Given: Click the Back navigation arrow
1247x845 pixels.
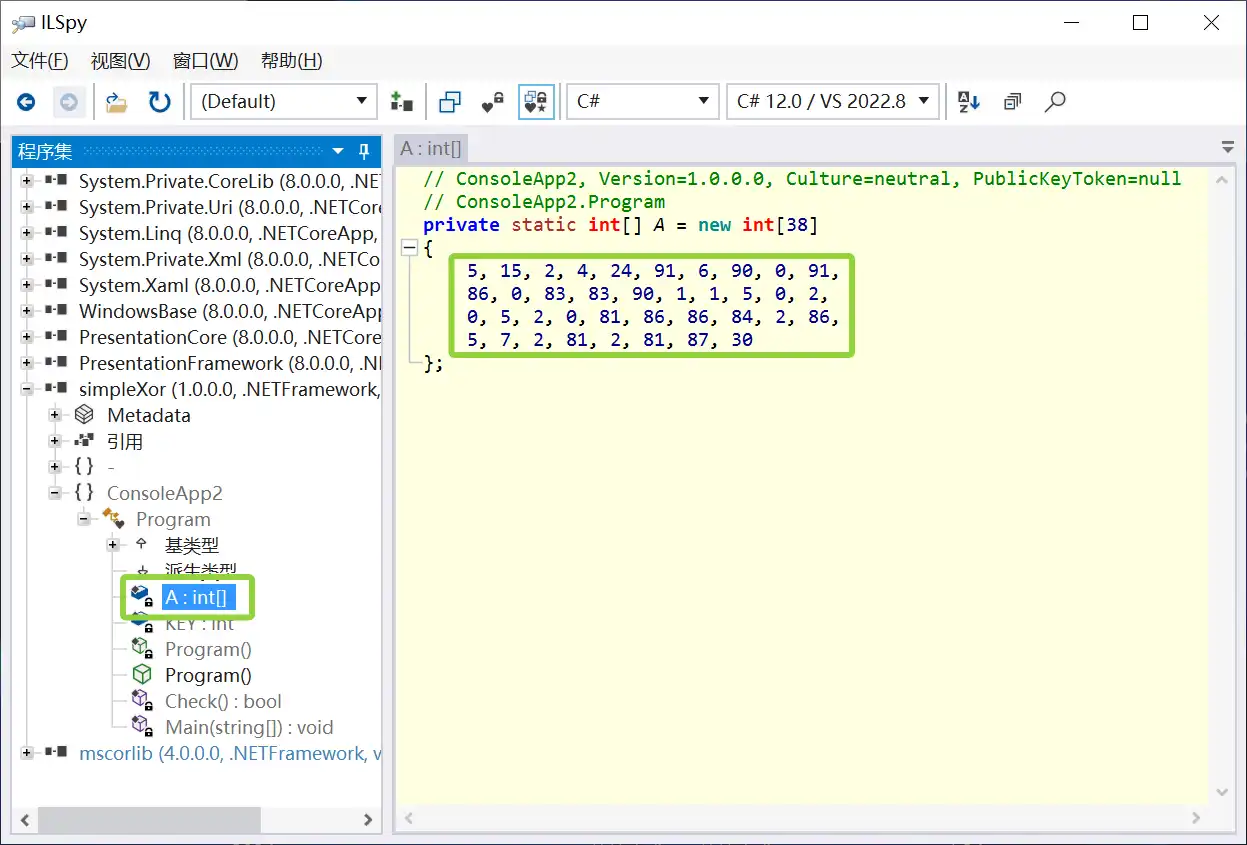Looking at the screenshot, I should 26,101.
